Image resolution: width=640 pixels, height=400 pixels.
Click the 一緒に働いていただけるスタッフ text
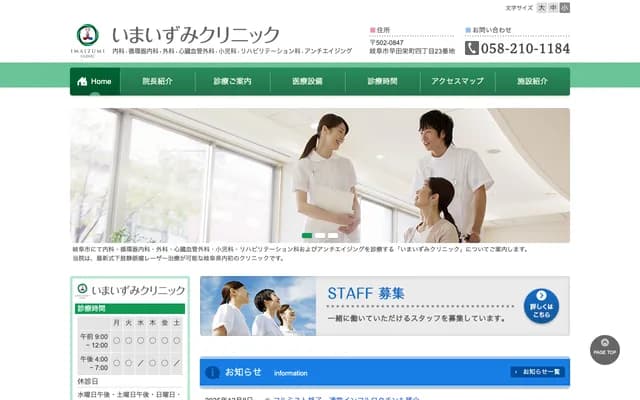tap(417, 318)
